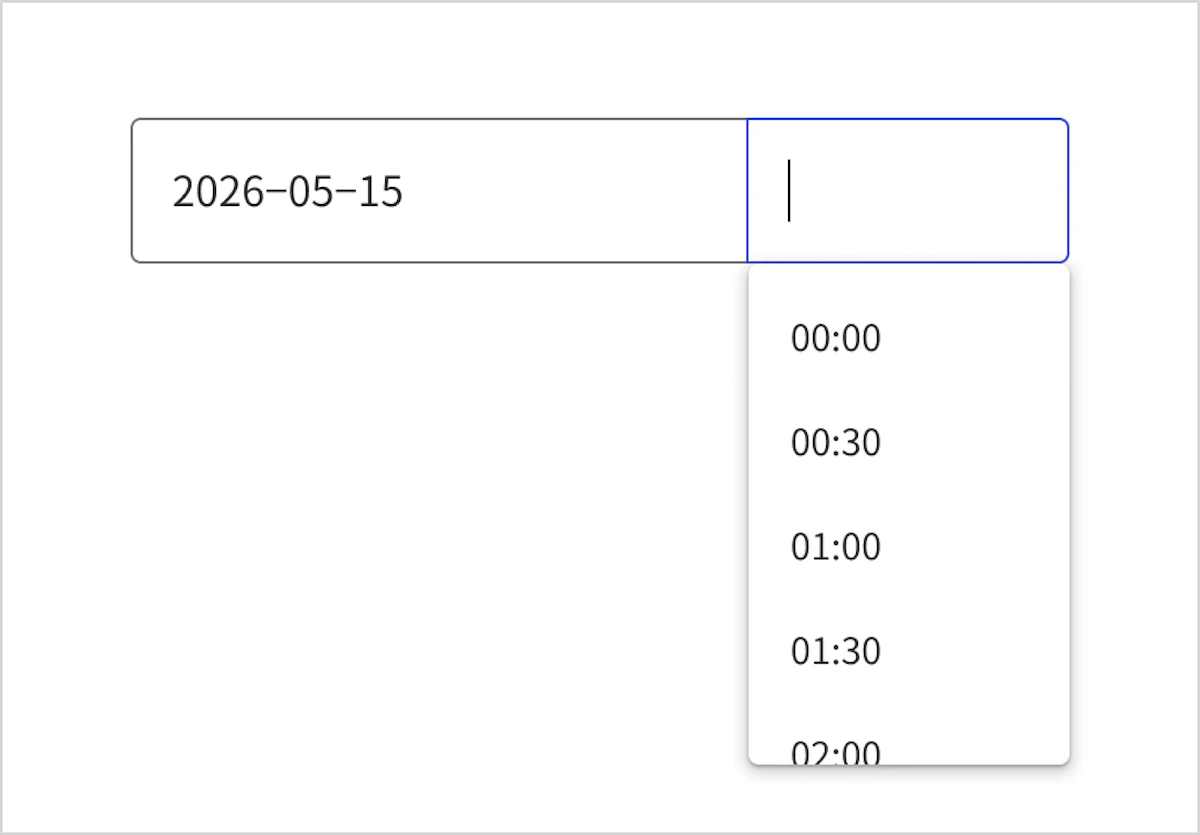This screenshot has width=1200, height=835.
Task: Set the time to 02:00 at list bottom
Action: coord(908,733)
